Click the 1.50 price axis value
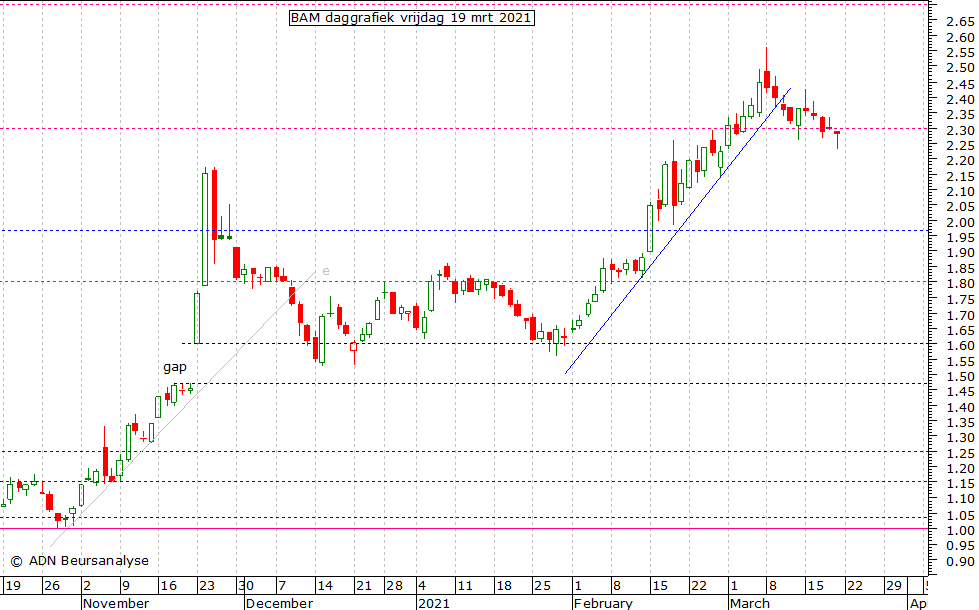The height and width of the screenshot is (610, 979). 960,376
